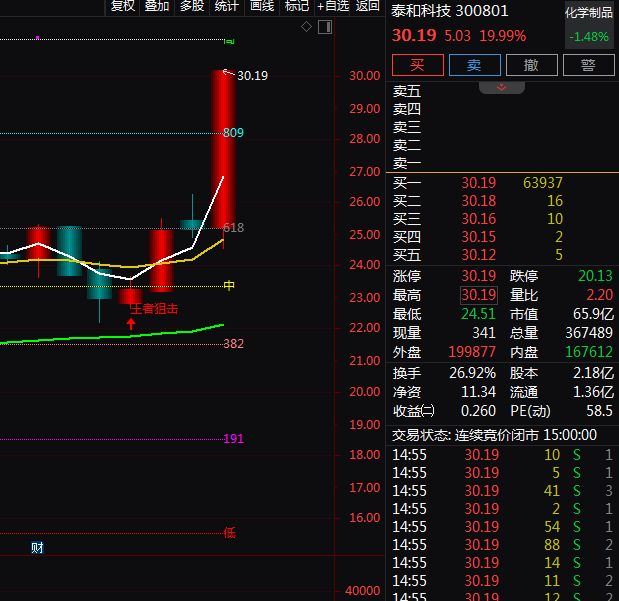Click the 买一 volume 63937

pos(542,183)
